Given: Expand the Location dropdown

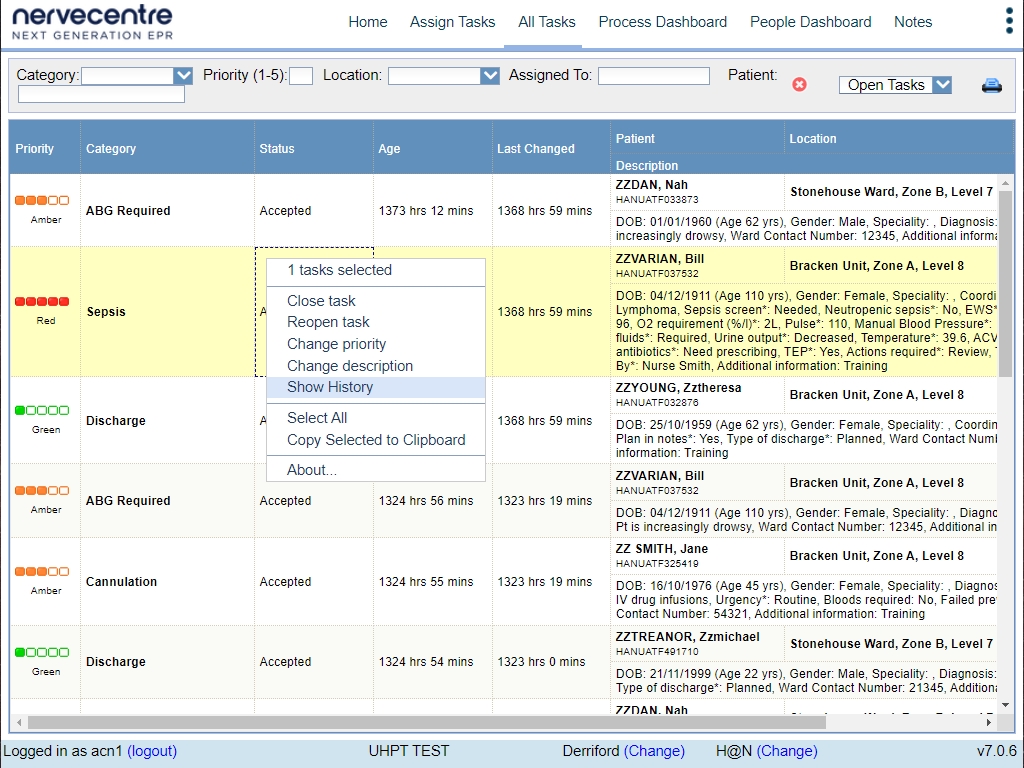Looking at the screenshot, I should (x=490, y=76).
